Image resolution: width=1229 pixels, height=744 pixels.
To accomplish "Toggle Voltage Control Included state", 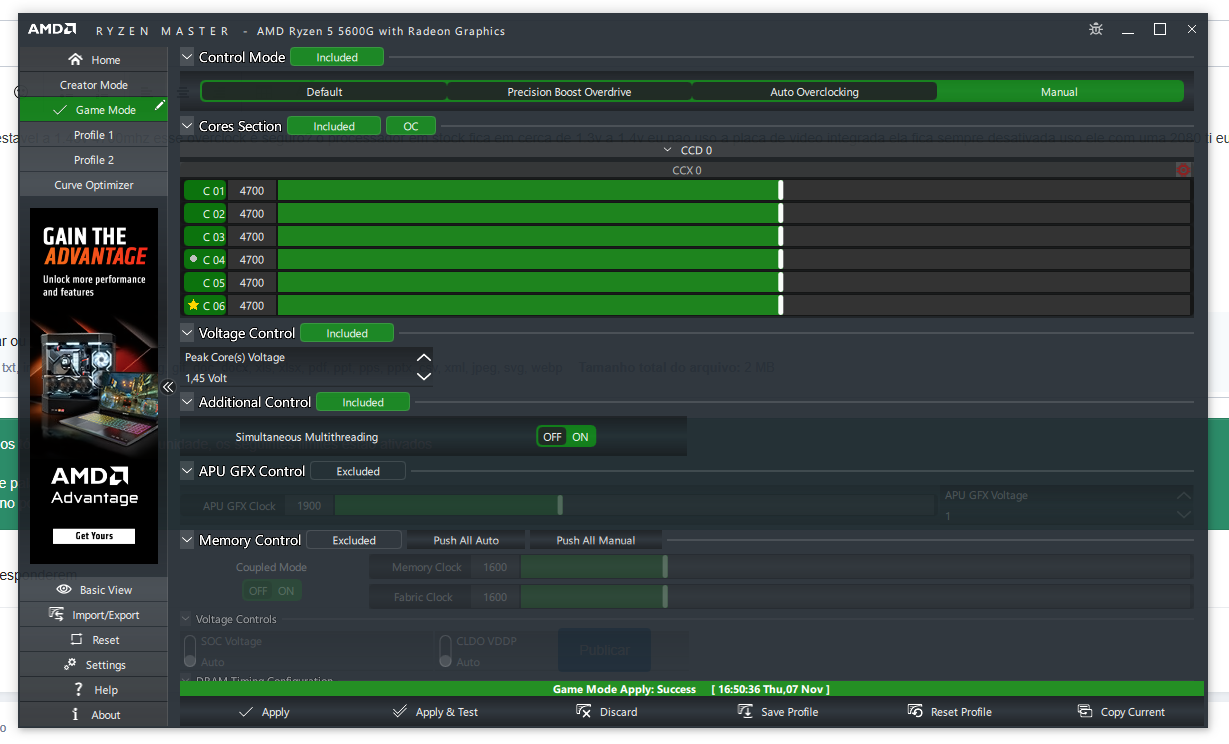I will 347,333.
